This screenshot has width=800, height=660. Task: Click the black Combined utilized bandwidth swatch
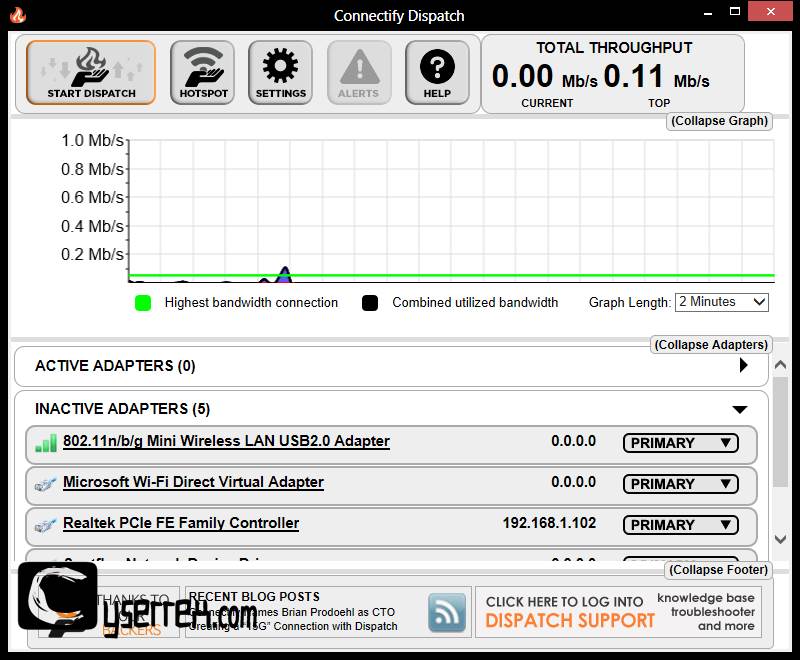370,303
